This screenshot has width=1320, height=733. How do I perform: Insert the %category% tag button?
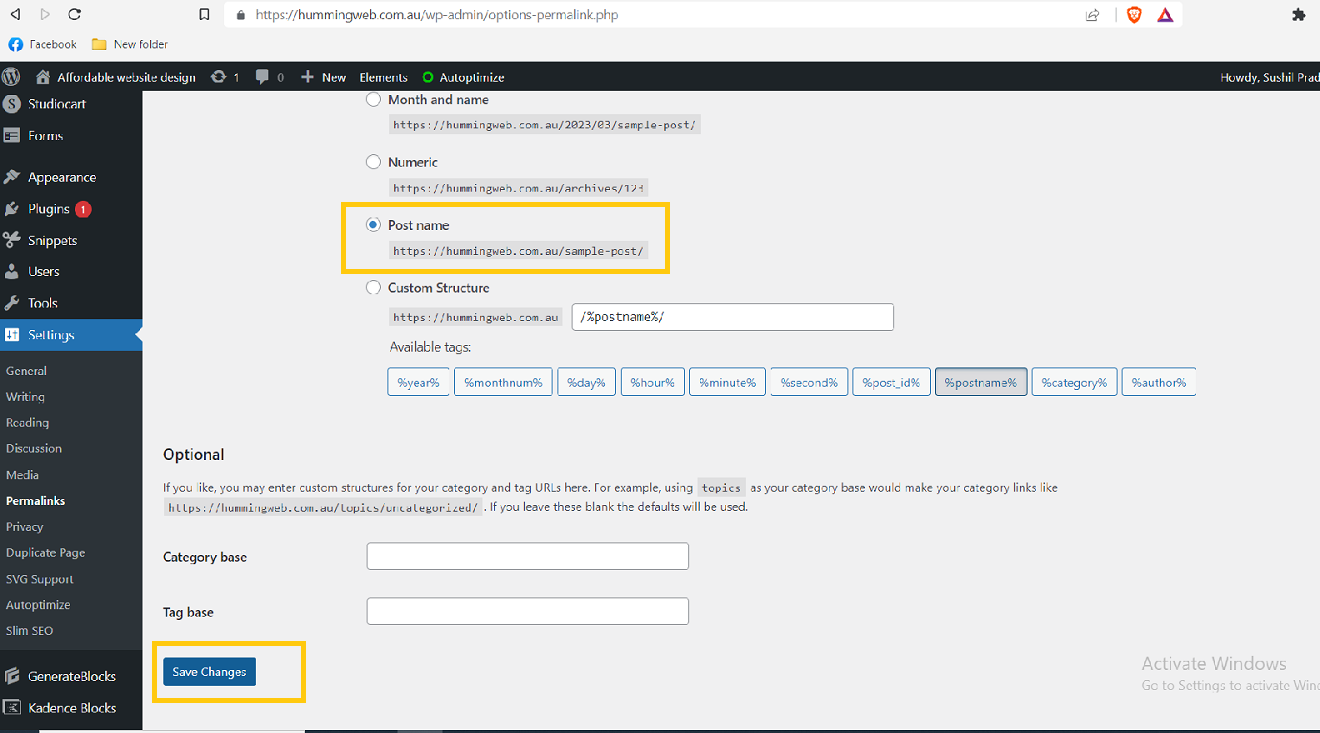(1074, 382)
